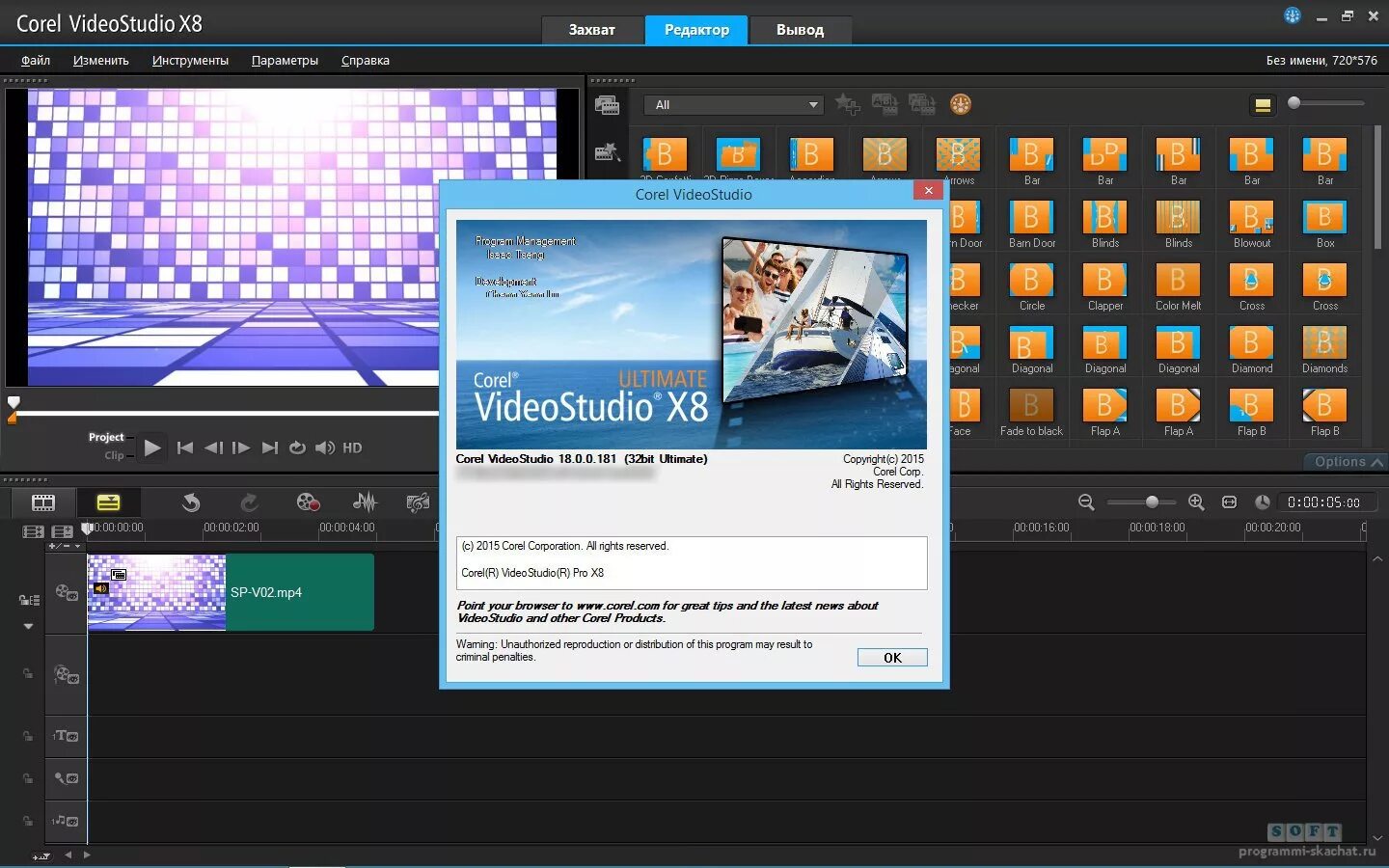The image size is (1389, 868).
Task: Click the Show All Visible Tracks icon
Action: pos(33,531)
